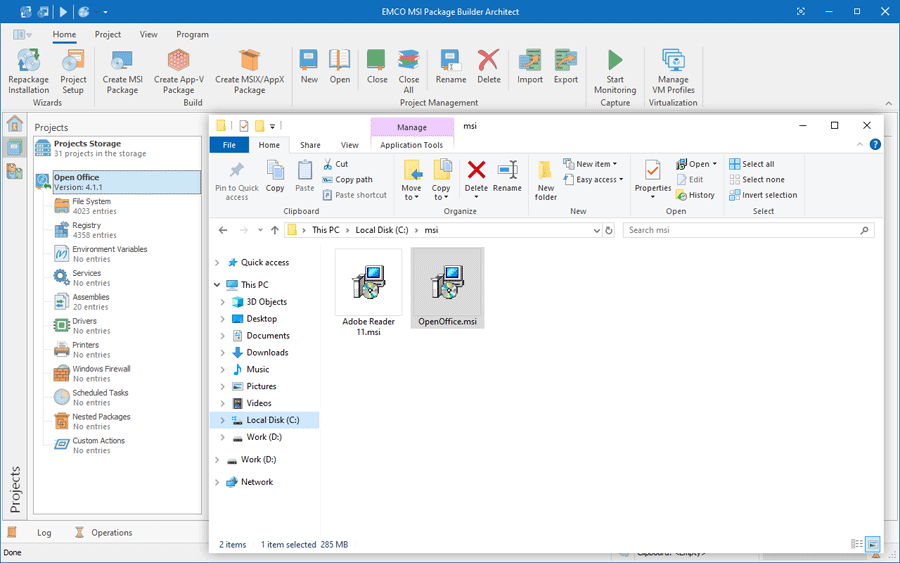Open Application Tools tab
The width and height of the screenshot is (900, 563).
click(x=412, y=145)
